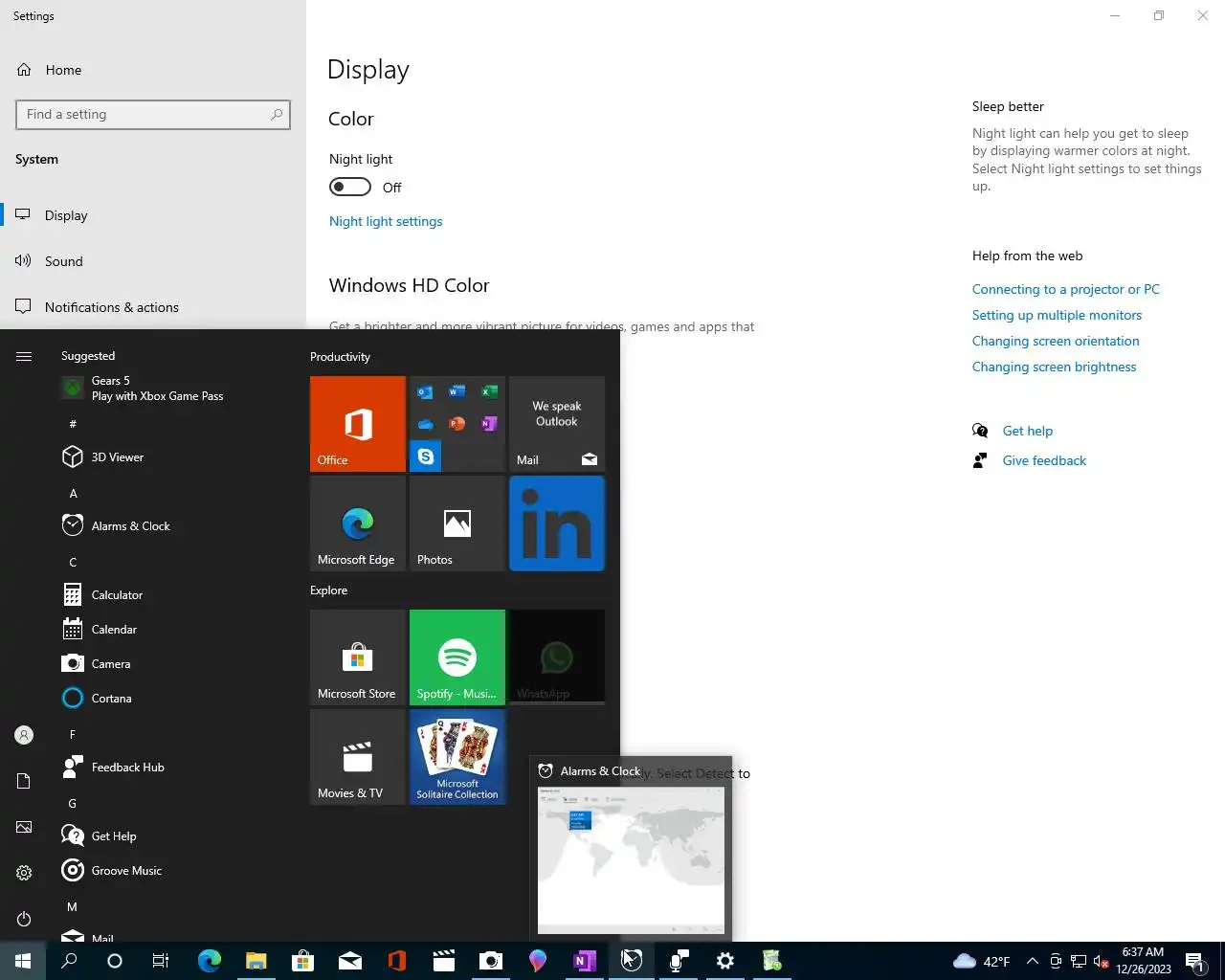Open Pictures from the Start menu rail
Viewport: 1225px width, 980px height.
(x=24, y=827)
